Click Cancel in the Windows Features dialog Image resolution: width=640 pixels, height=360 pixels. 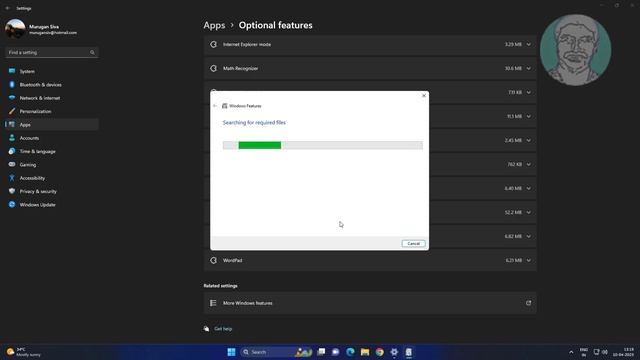click(413, 243)
